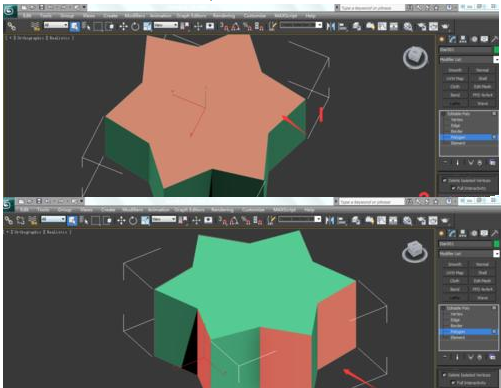The image size is (501, 388).
Task: Activate Select and Move tool in upper window
Action: pyautogui.click(x=123, y=26)
